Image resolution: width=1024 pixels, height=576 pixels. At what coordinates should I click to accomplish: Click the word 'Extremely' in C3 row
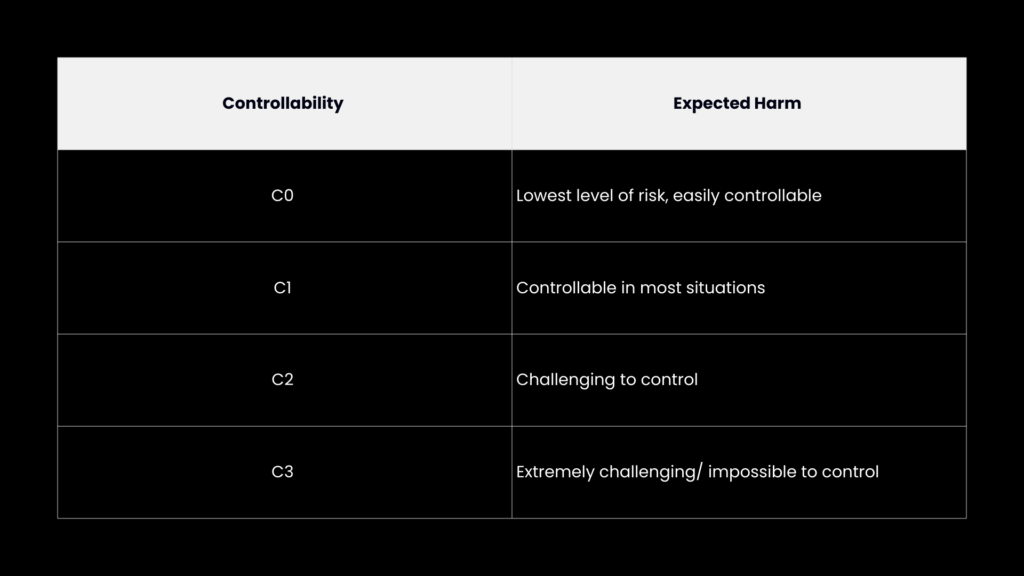point(555,472)
